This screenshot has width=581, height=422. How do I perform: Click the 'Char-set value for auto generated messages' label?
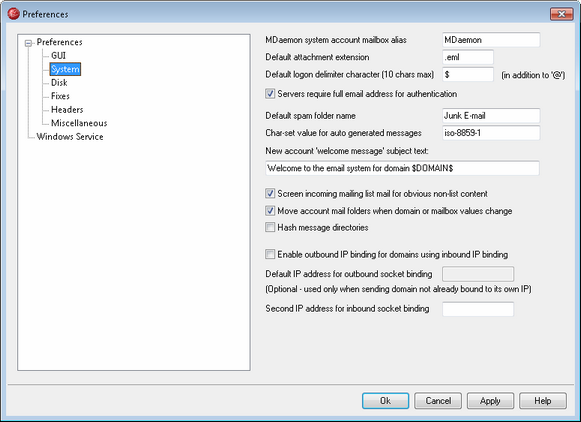tap(343, 133)
